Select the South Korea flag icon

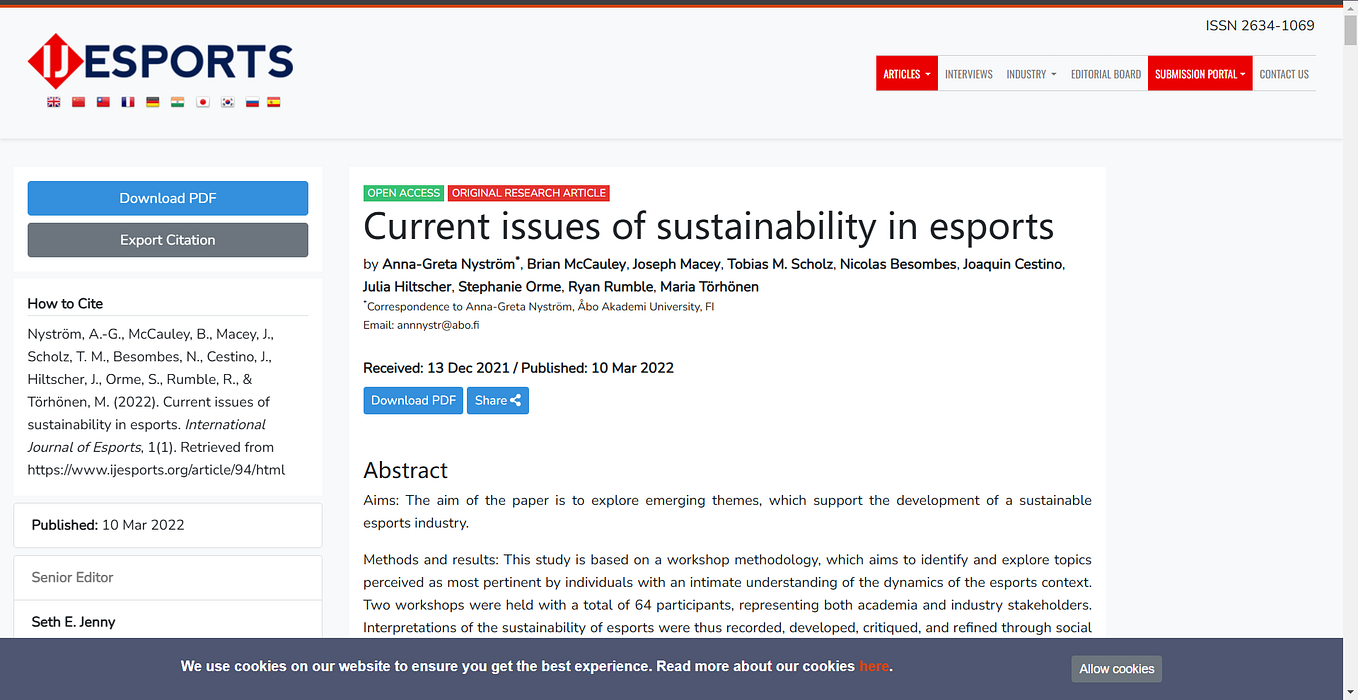(228, 102)
